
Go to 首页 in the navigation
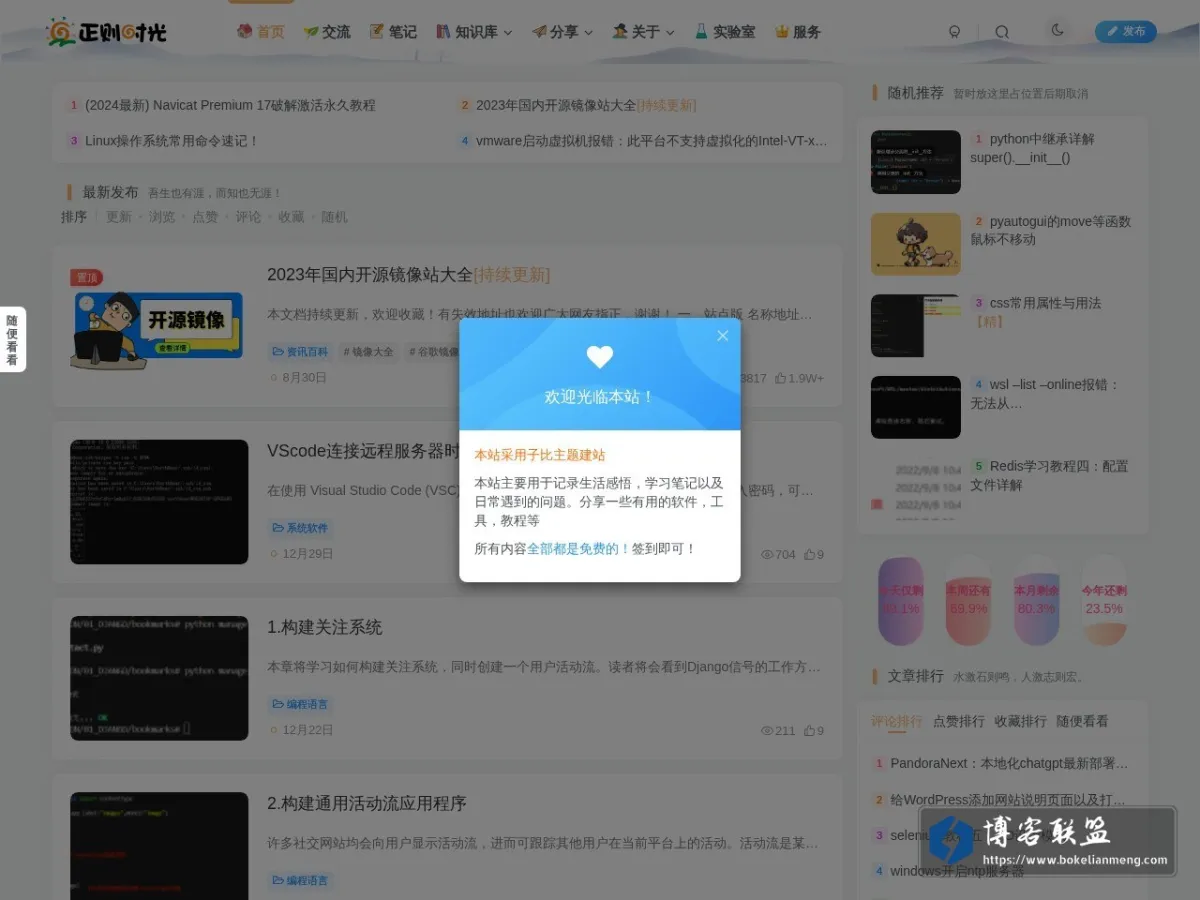[x=260, y=32]
